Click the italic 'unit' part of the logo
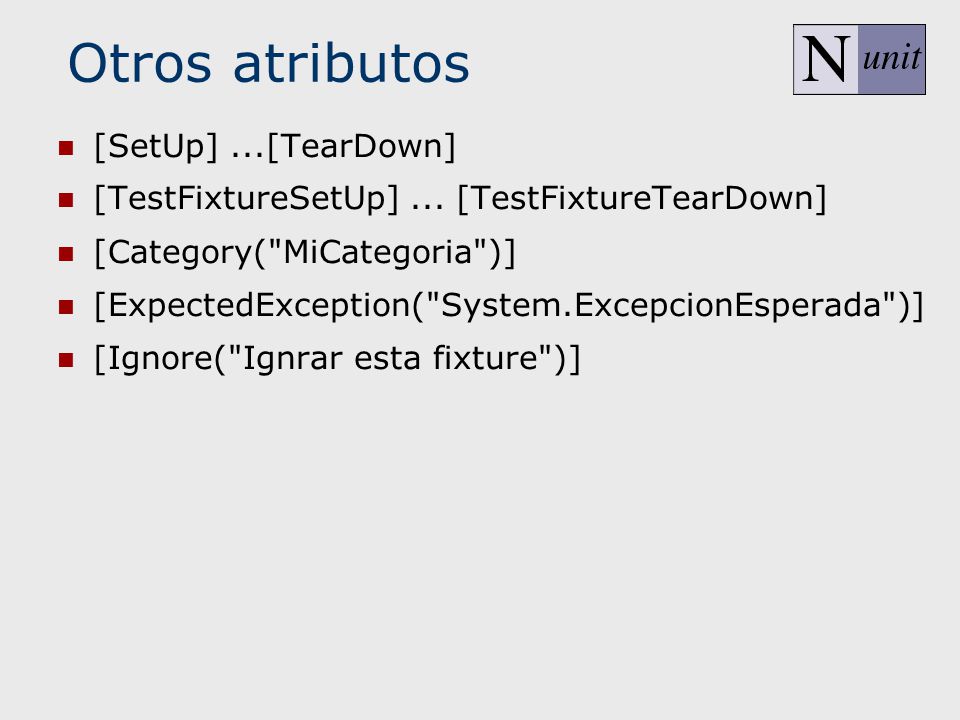The width and height of the screenshot is (960, 720). pyautogui.click(x=891, y=58)
